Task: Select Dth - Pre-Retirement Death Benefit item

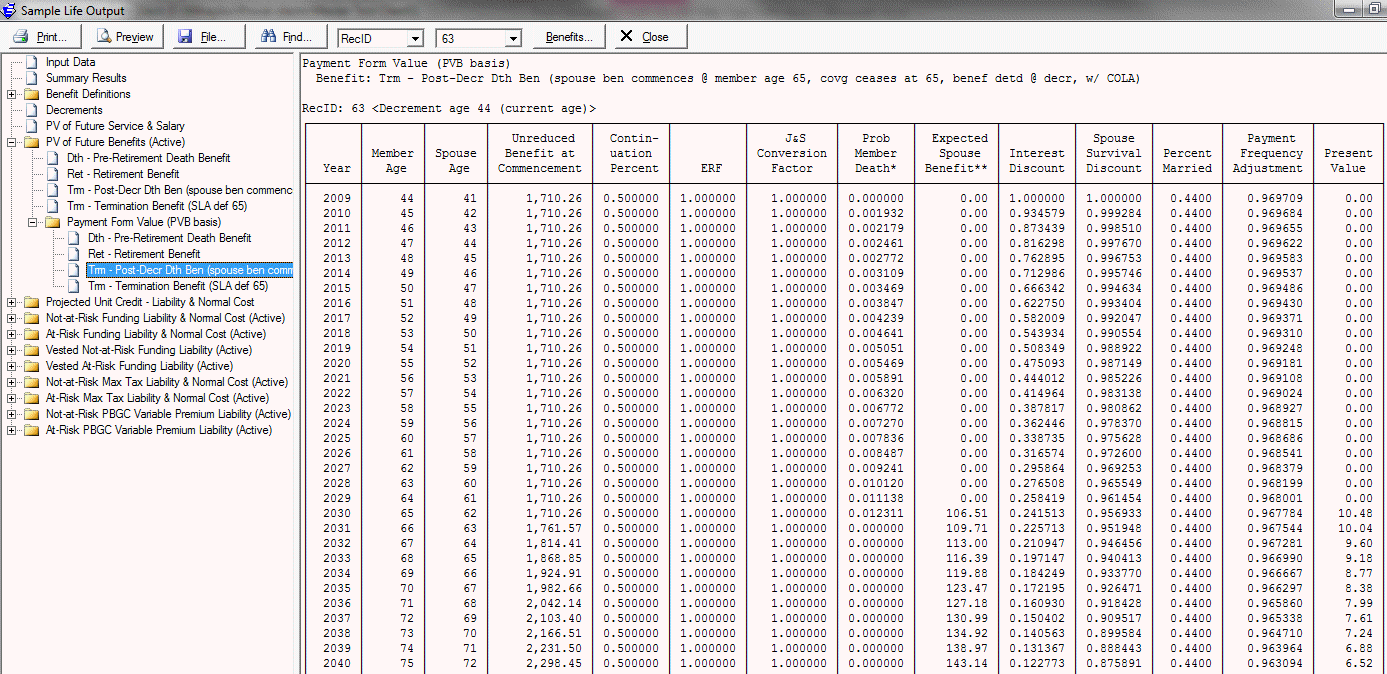Action: click(x=148, y=158)
